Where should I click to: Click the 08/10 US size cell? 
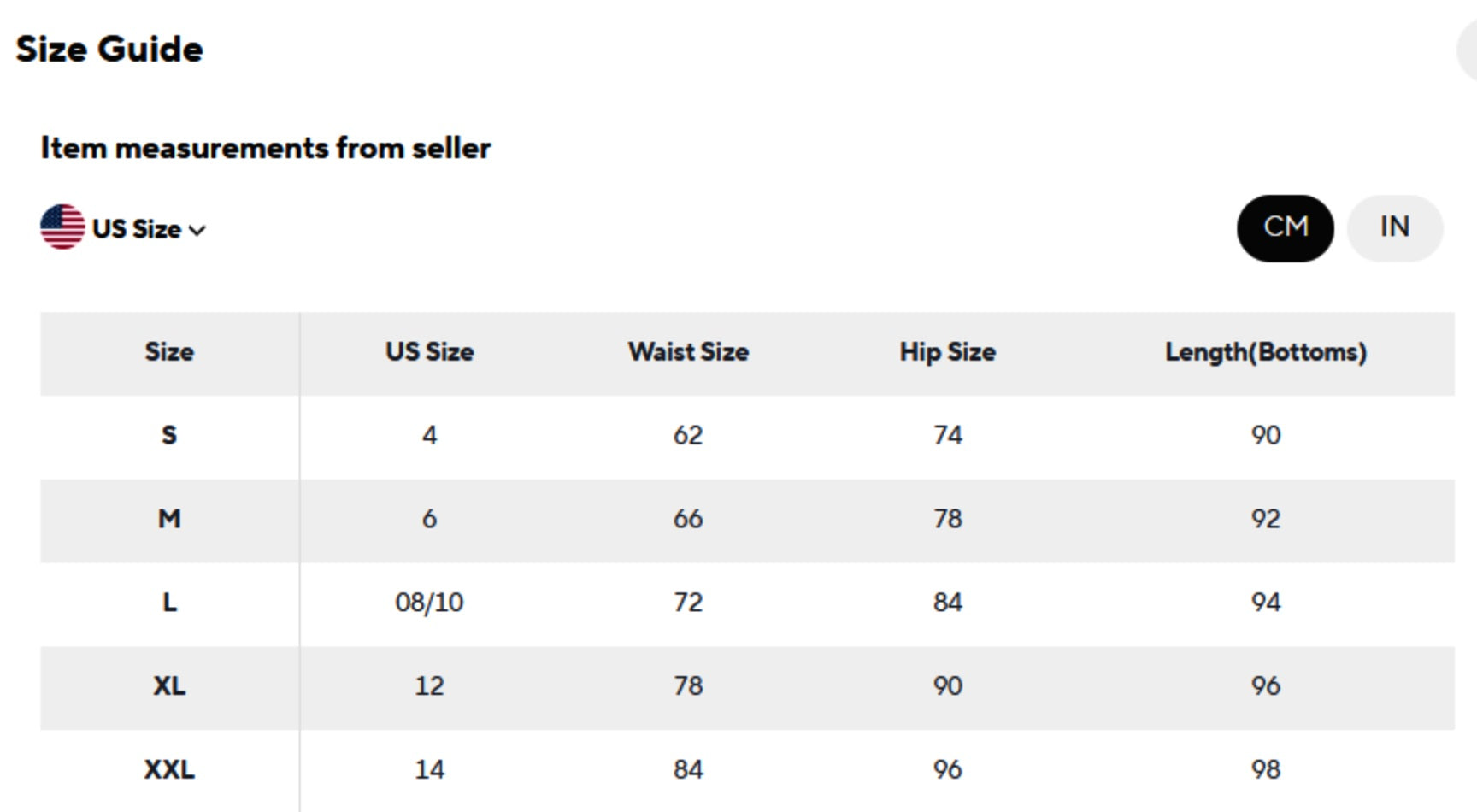(x=429, y=603)
